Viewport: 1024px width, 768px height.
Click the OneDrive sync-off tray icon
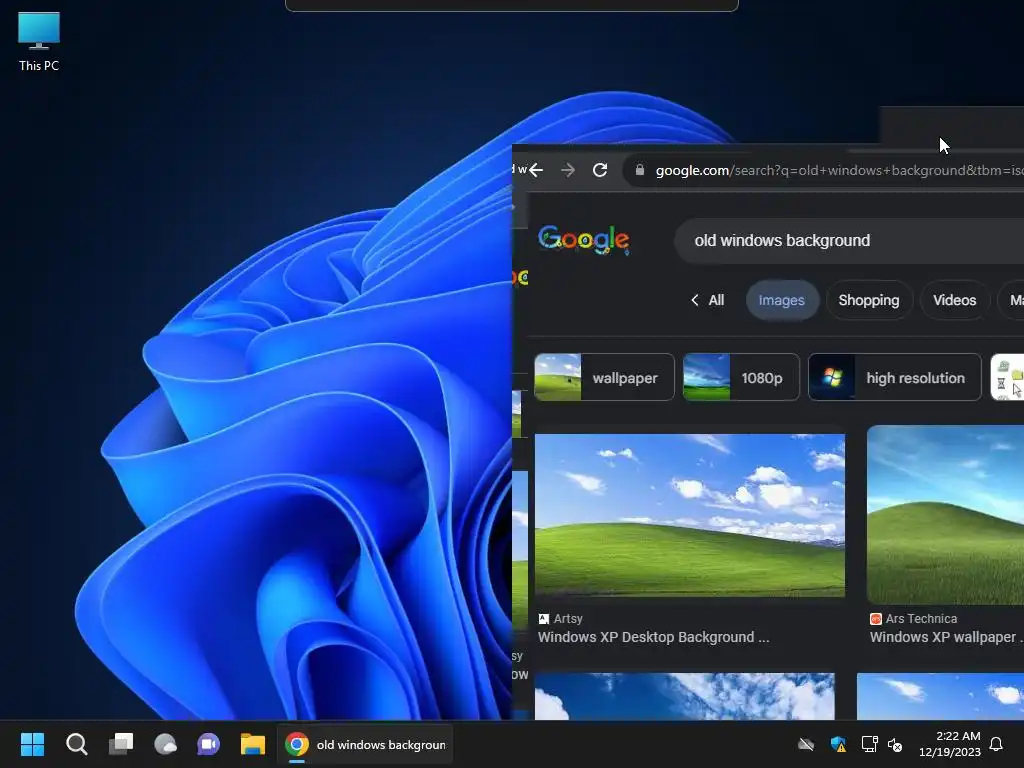click(806, 744)
